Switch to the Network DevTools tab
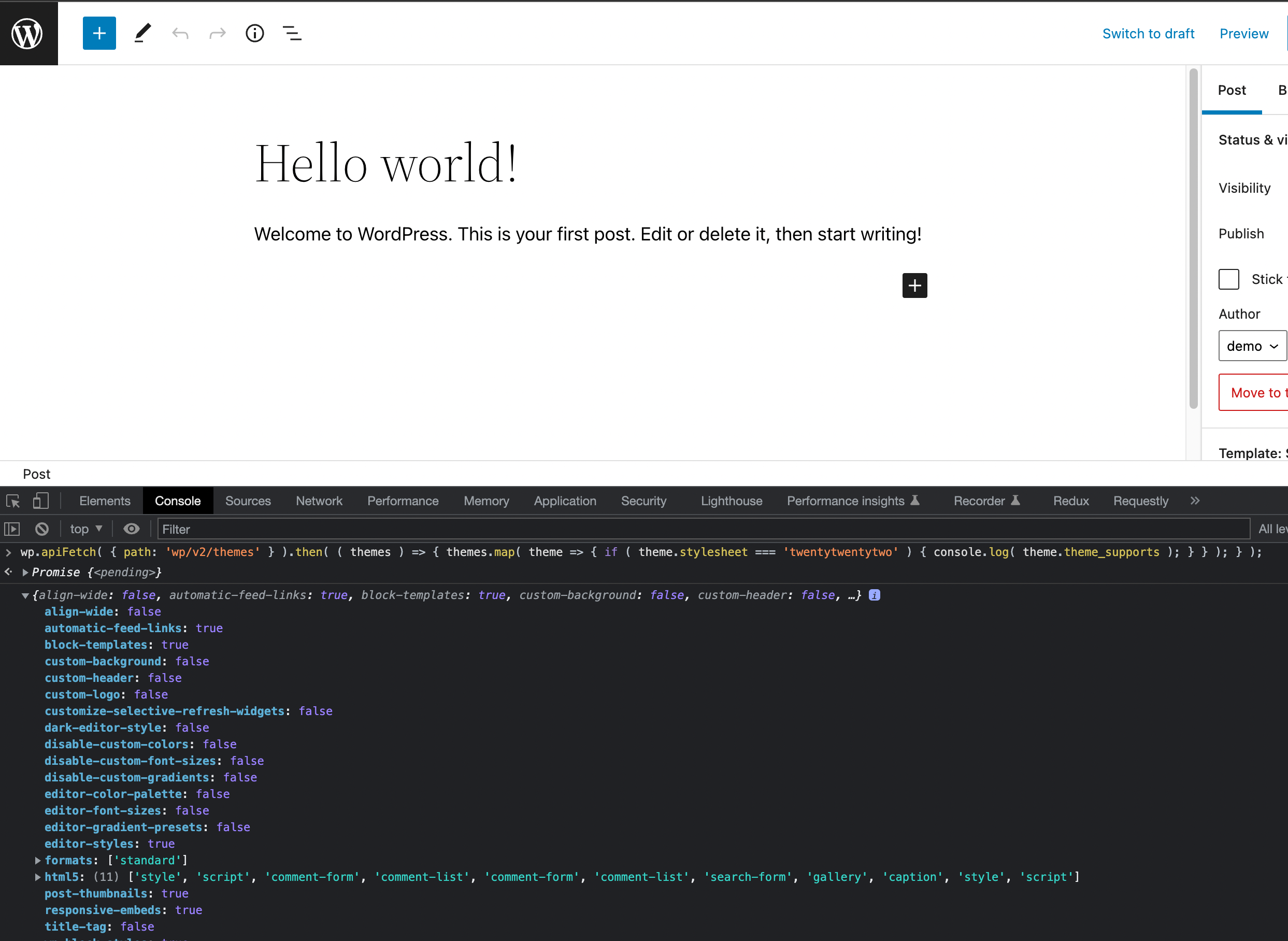Viewport: 1288px width, 941px height. pyautogui.click(x=319, y=501)
